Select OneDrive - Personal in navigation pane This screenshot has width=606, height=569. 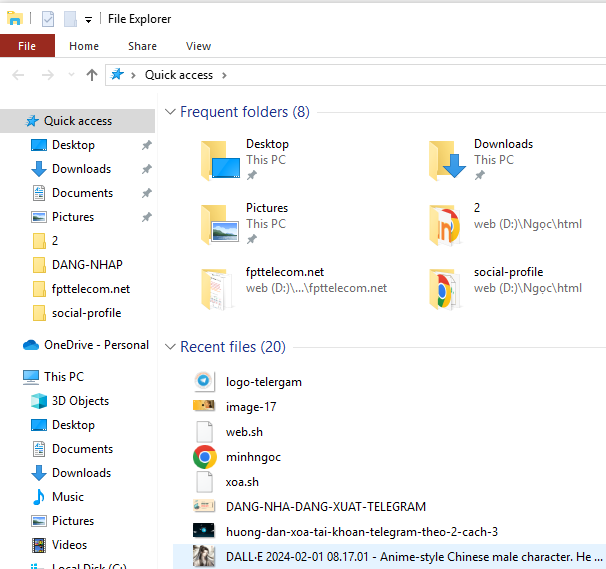96,344
